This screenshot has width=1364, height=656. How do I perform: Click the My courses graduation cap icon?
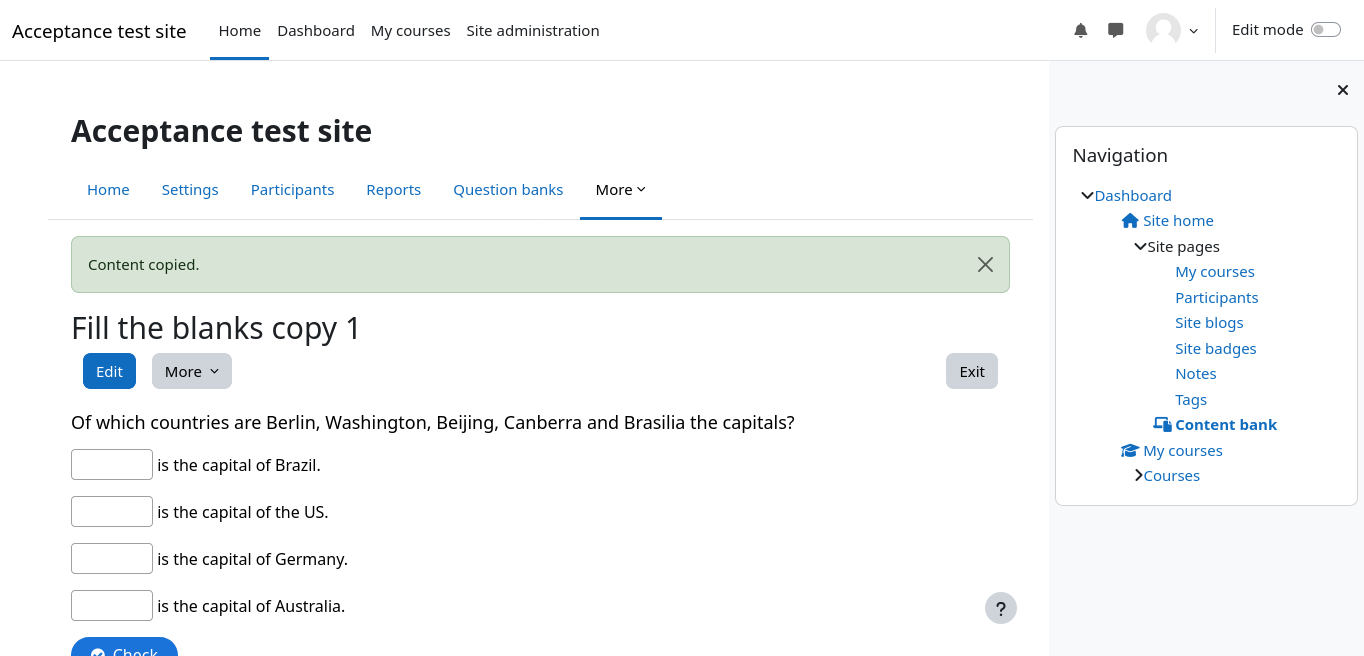1130,451
